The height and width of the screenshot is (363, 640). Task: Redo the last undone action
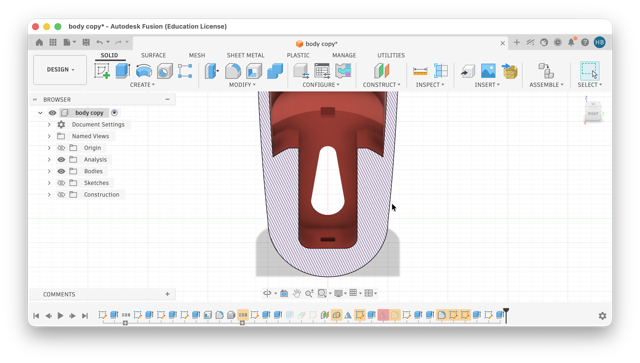118,42
